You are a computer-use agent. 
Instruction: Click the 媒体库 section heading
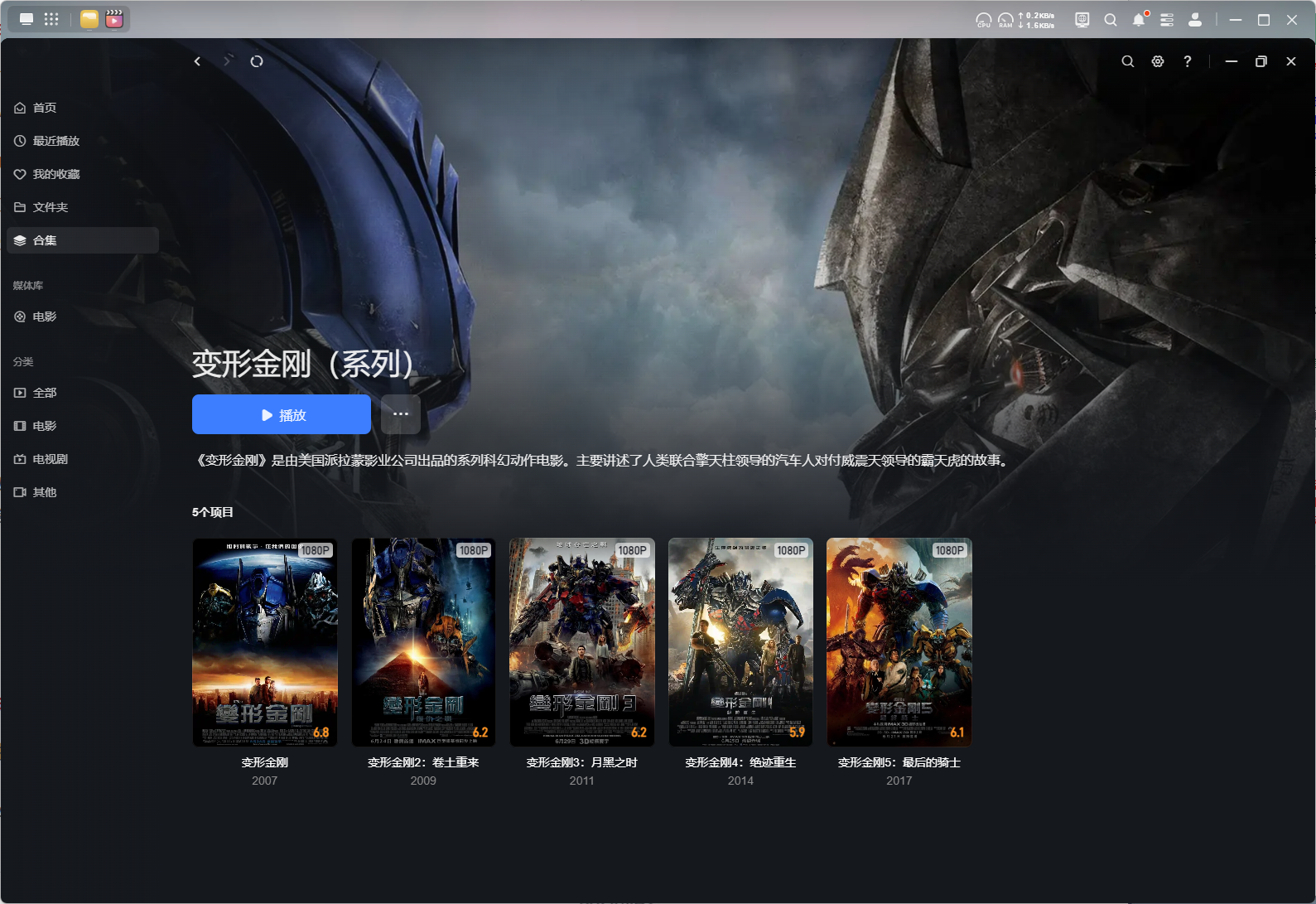tap(28, 286)
